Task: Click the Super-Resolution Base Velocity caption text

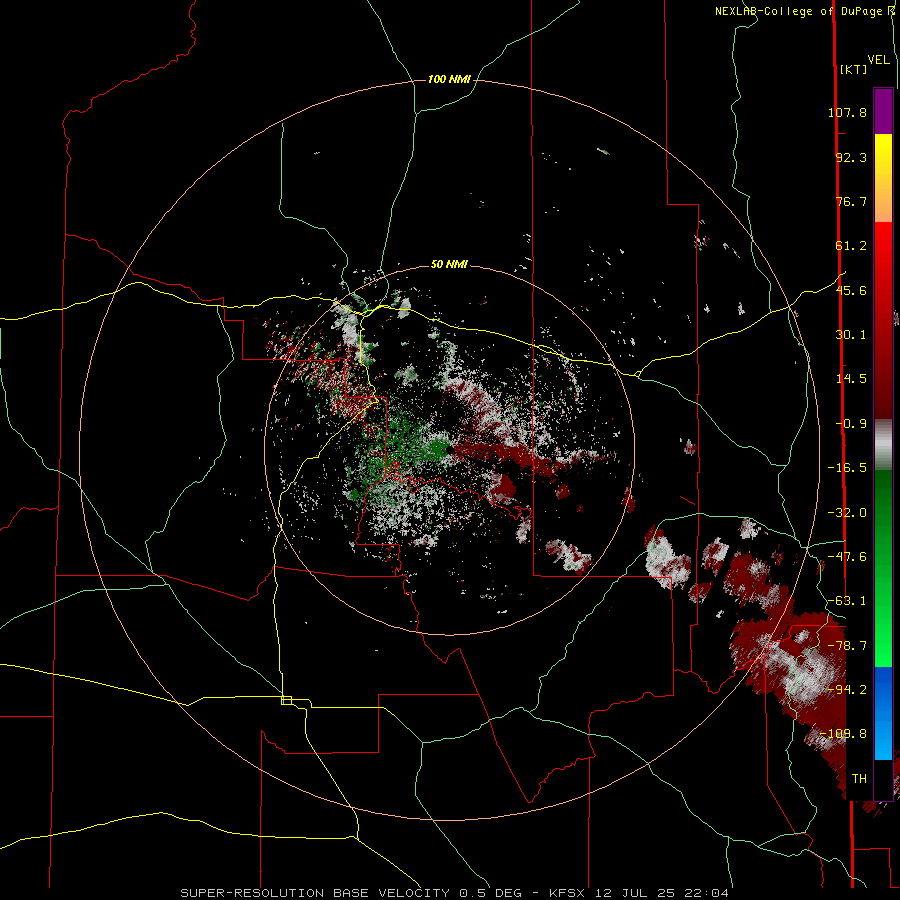Action: [455, 893]
